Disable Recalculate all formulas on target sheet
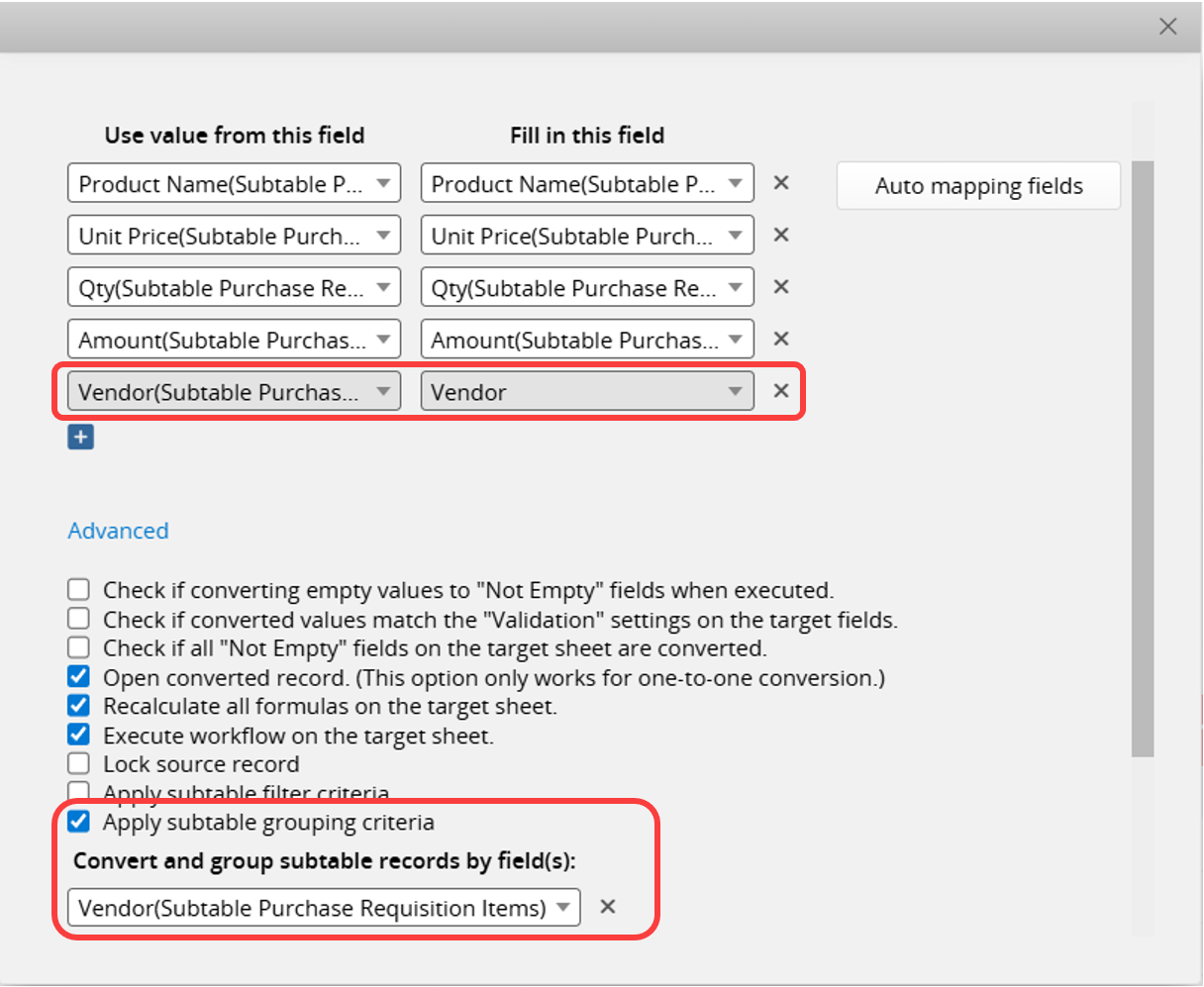The width and height of the screenshot is (1204, 987). pos(79,707)
